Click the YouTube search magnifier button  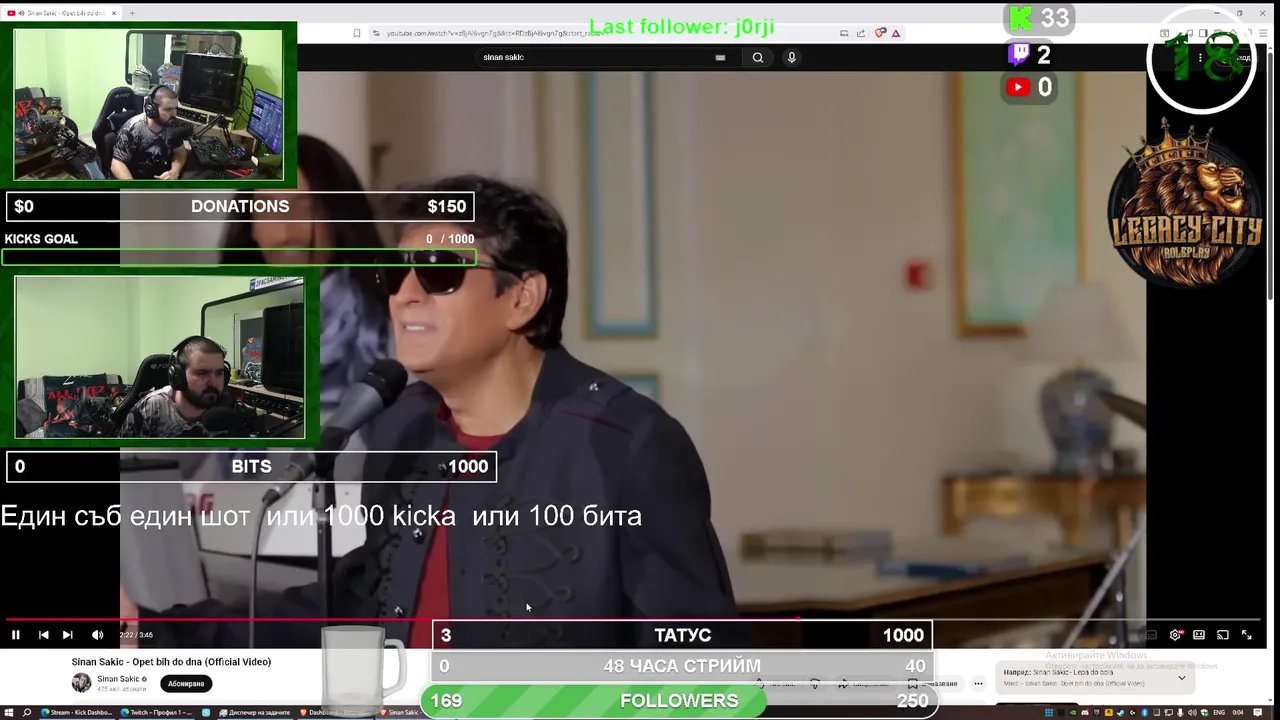758,57
